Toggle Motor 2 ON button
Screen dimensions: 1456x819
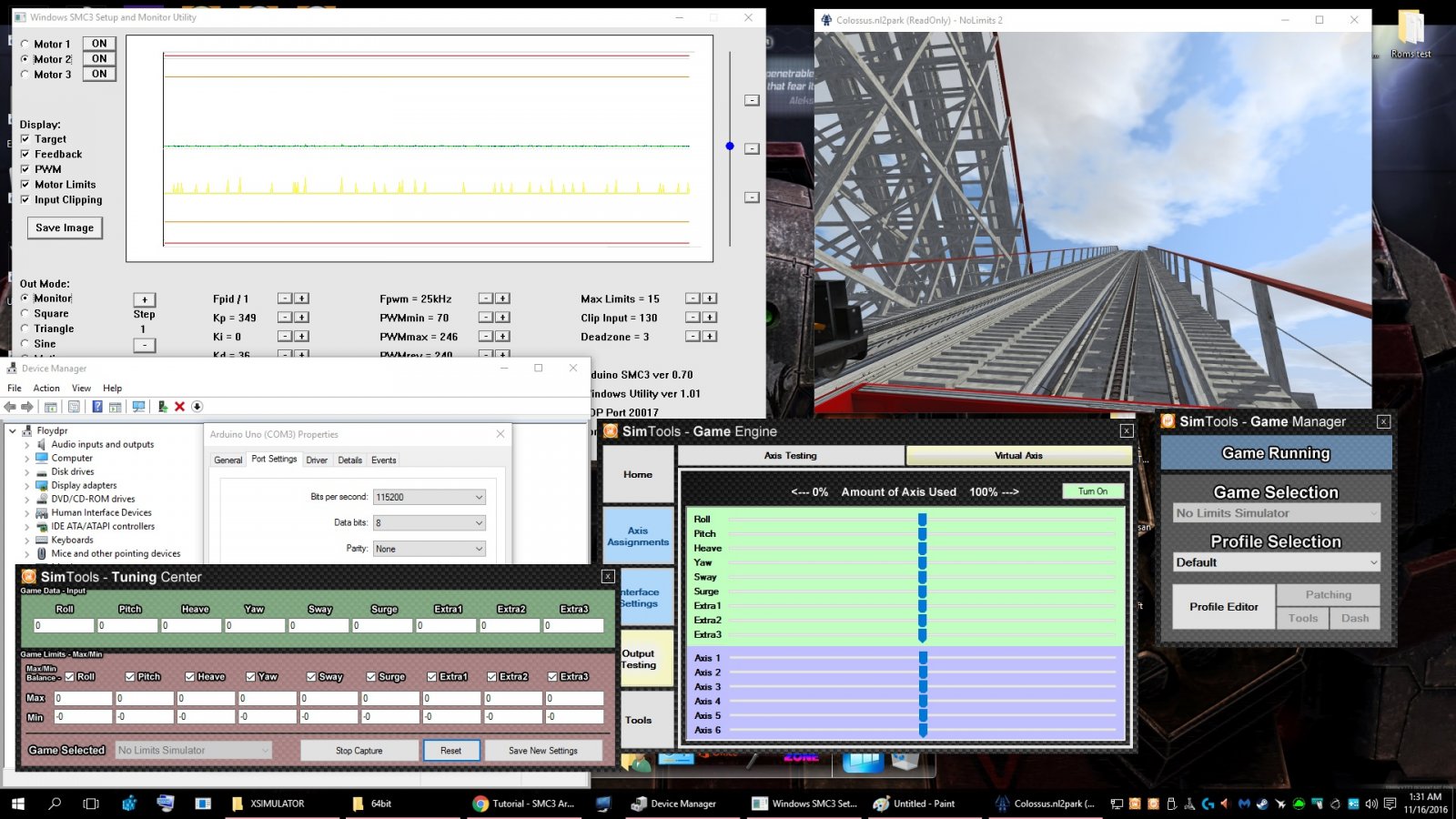point(99,59)
